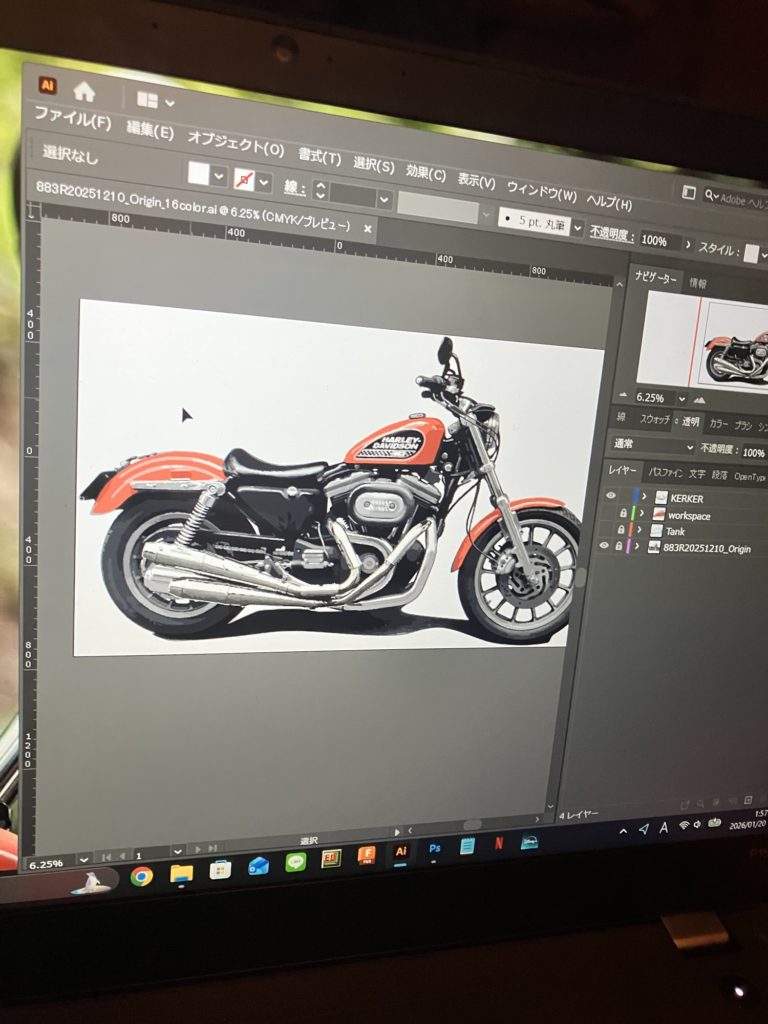Open Google Chrome from the taskbar
Viewport: 768px width, 1024px height.
click(x=142, y=876)
